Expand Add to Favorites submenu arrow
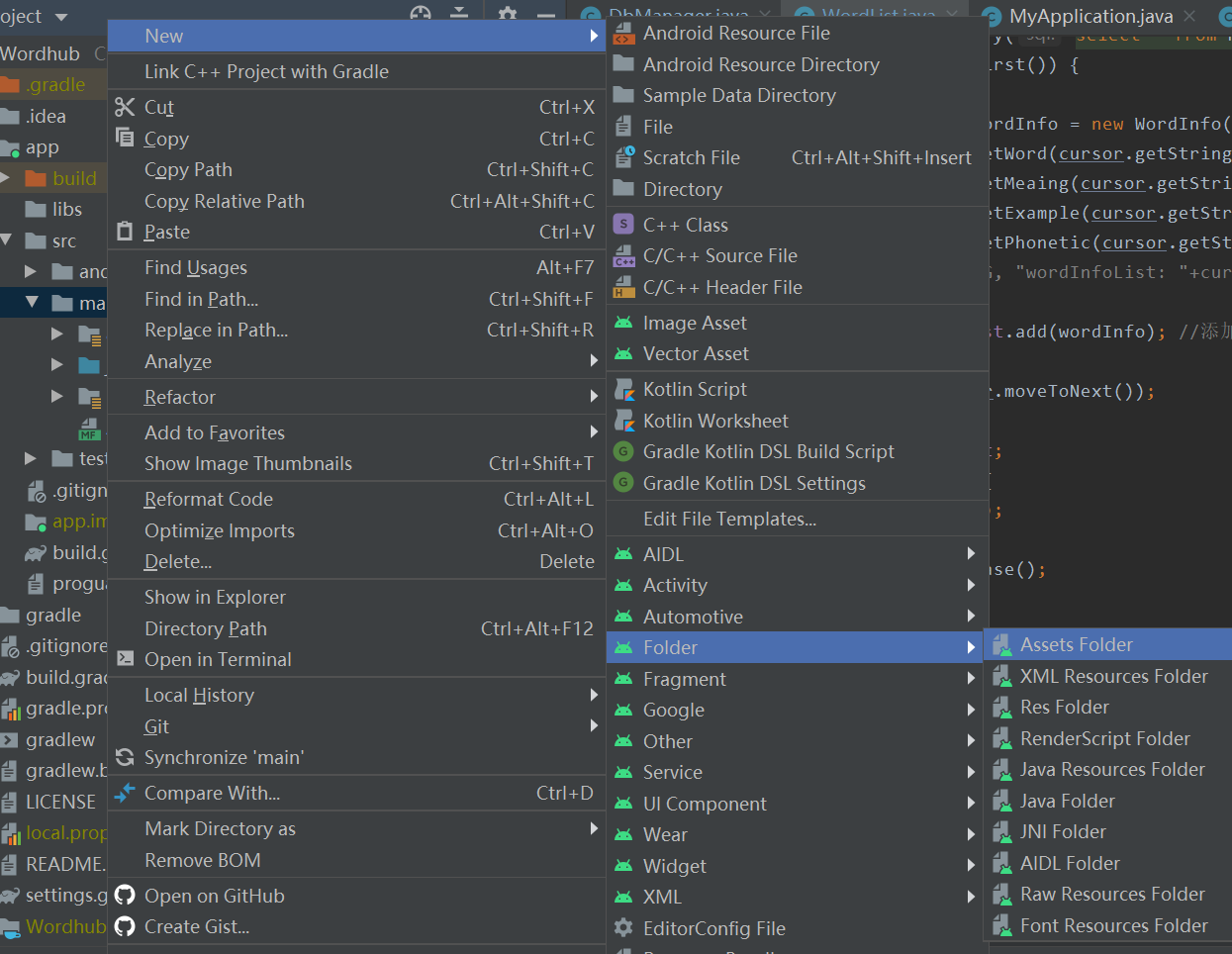 (594, 432)
